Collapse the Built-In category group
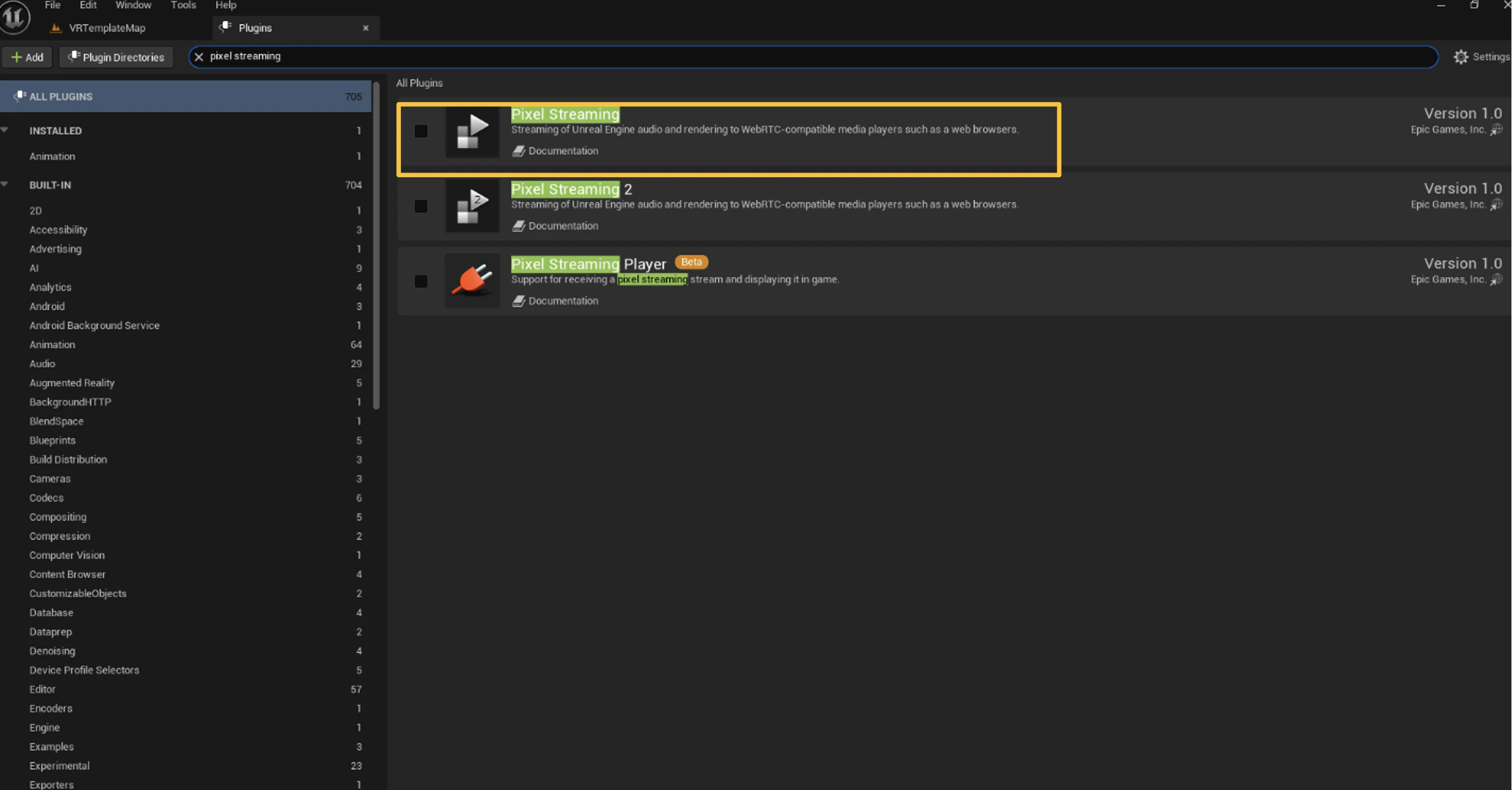 point(5,185)
